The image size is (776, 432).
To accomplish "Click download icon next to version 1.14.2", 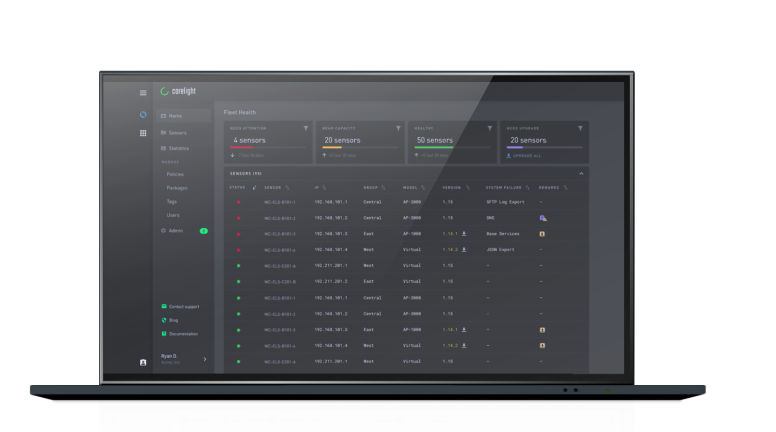I will coord(464,249).
